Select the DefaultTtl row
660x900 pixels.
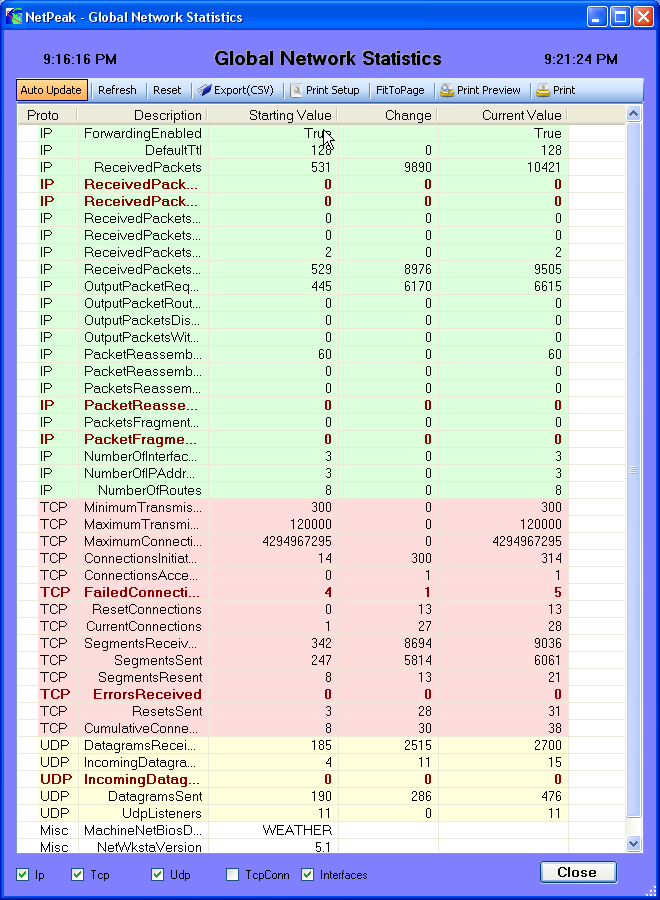293,150
